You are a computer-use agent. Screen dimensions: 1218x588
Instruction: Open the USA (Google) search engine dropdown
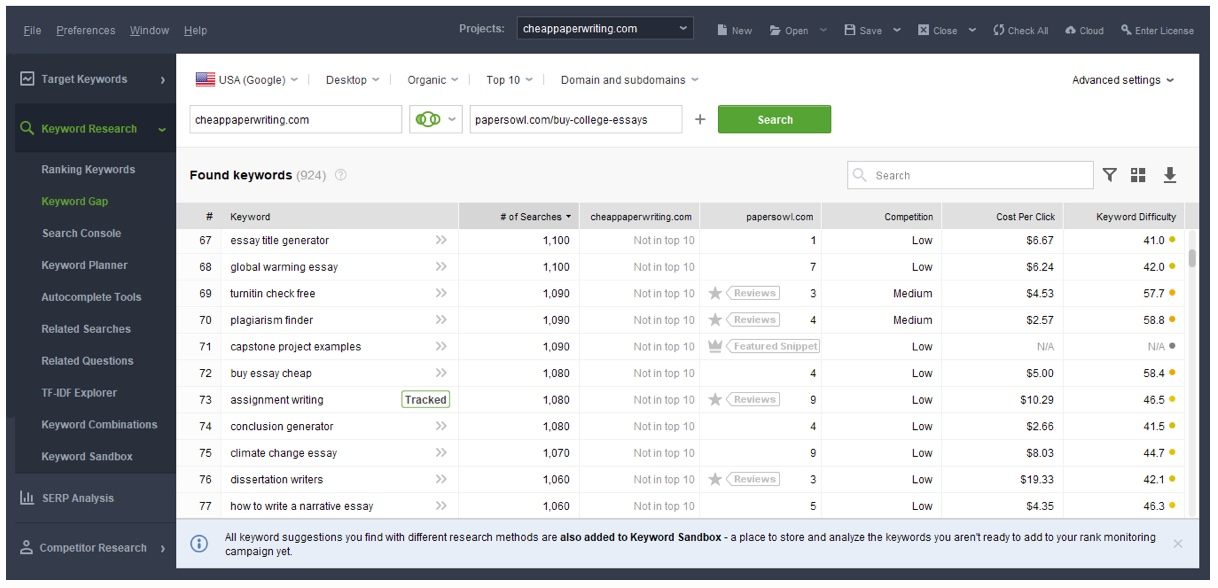coord(246,80)
